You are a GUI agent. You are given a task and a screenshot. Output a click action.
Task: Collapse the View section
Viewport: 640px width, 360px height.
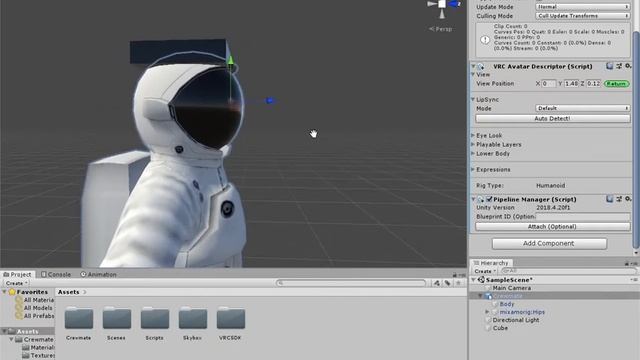[473, 75]
